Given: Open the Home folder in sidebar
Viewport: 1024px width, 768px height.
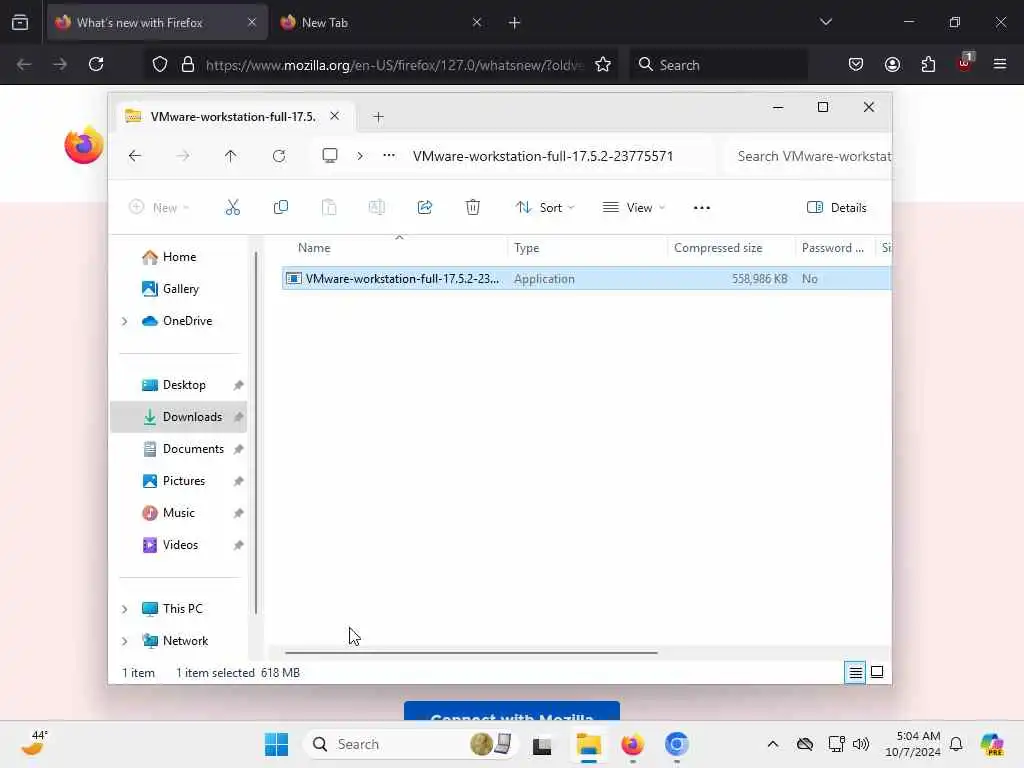Looking at the screenshot, I should (x=179, y=257).
